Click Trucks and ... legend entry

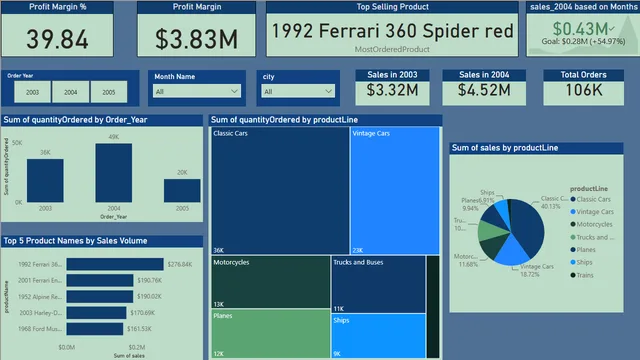[x=592, y=237]
